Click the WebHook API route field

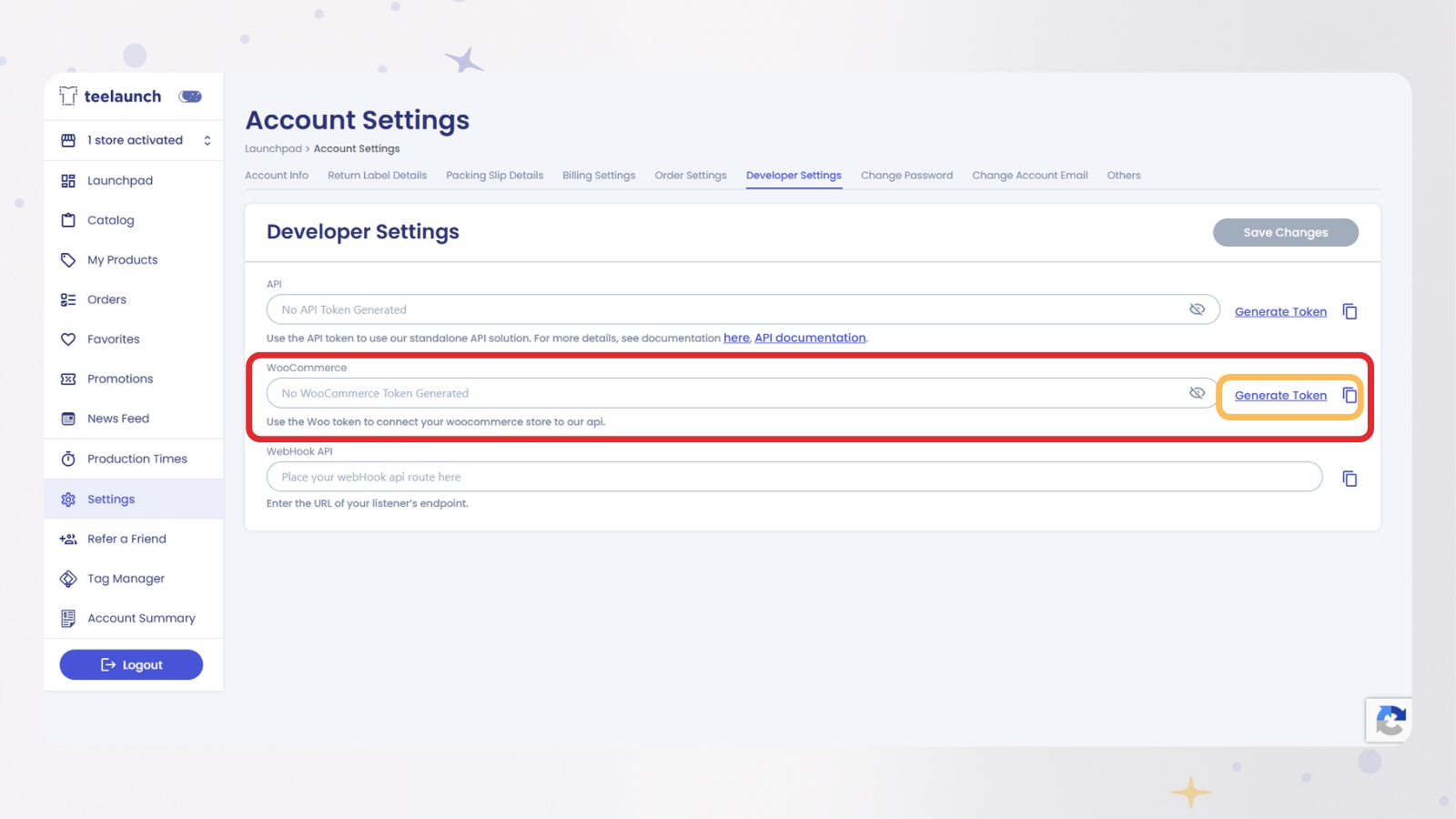tap(794, 477)
